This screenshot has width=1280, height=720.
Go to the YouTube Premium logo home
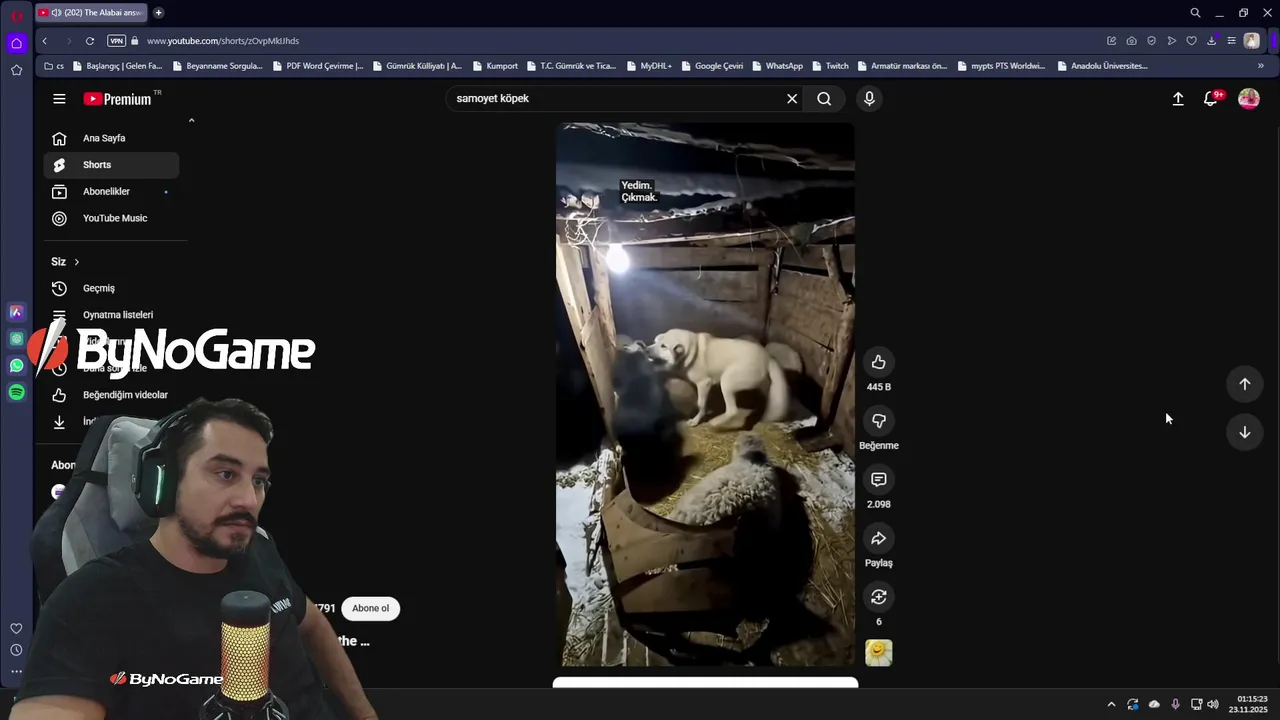(118, 99)
